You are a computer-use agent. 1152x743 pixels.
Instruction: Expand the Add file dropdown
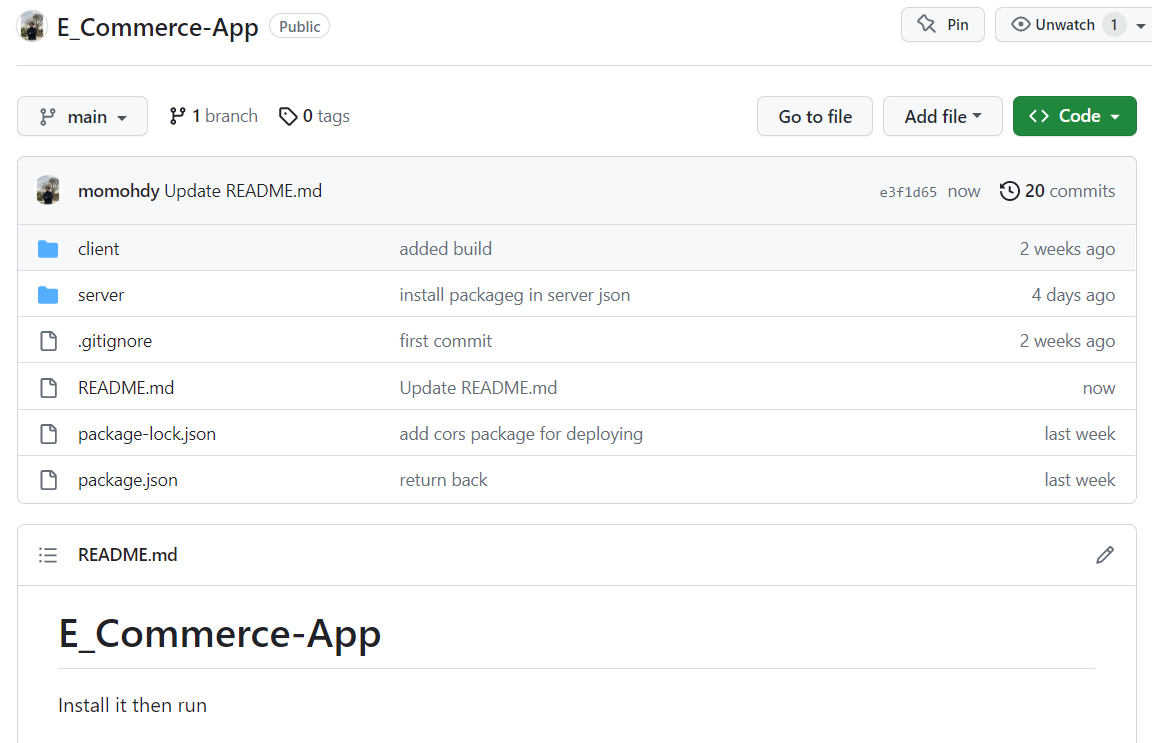[x=942, y=117]
